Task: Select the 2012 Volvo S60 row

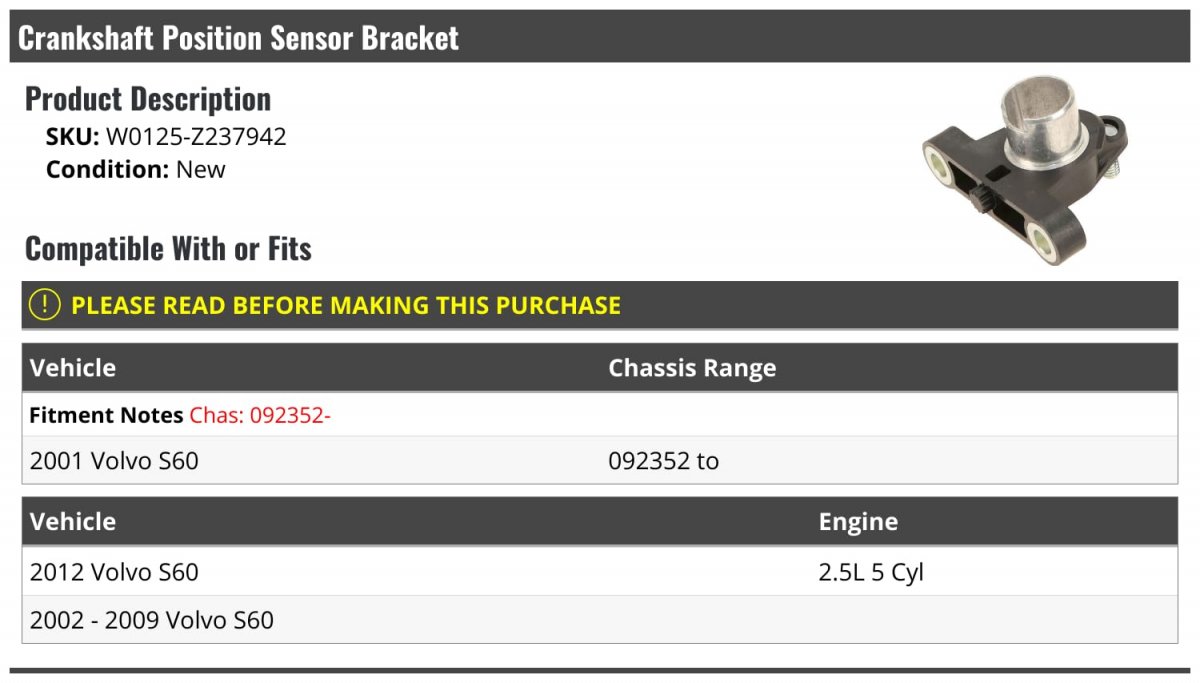Action: click(600, 572)
